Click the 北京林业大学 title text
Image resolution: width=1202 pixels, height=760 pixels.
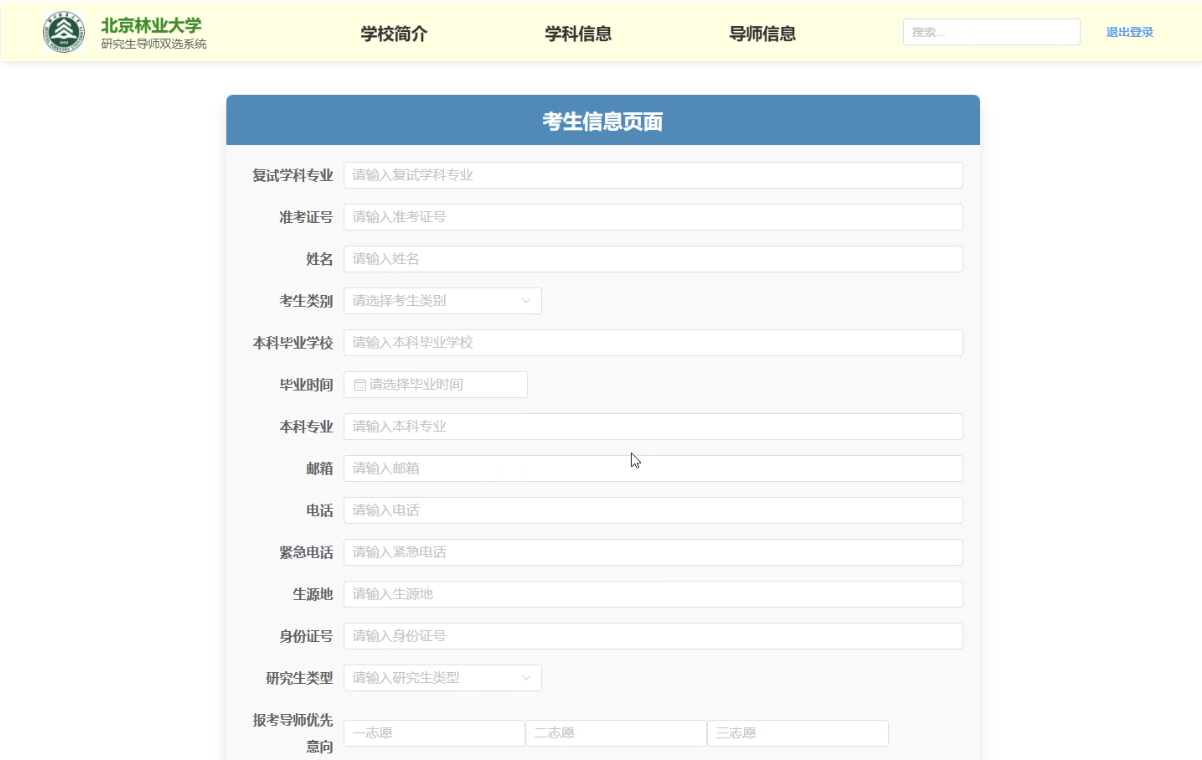[151, 25]
